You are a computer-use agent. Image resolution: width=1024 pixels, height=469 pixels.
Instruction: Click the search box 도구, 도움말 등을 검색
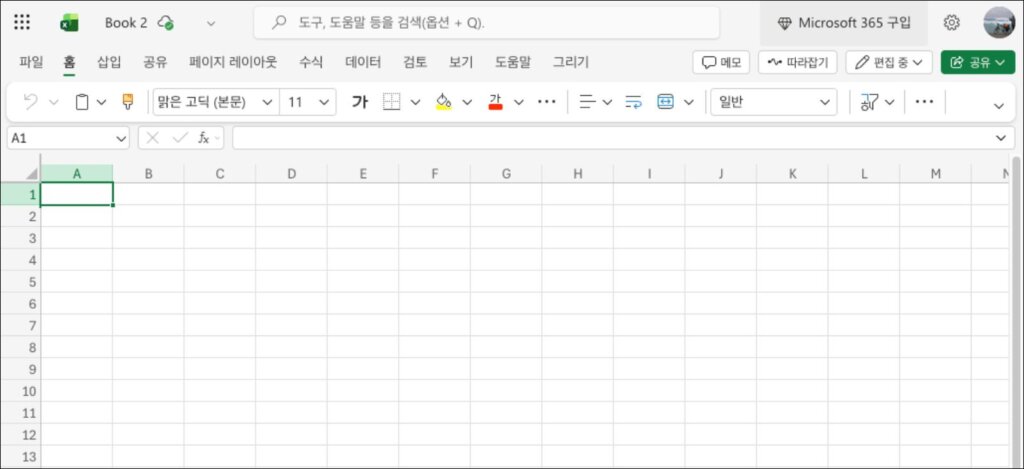coord(487,23)
